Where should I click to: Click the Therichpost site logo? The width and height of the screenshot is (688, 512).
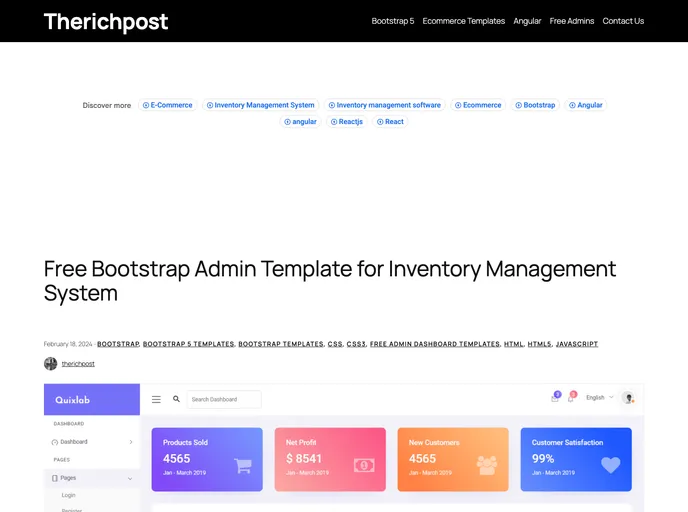tap(106, 21)
